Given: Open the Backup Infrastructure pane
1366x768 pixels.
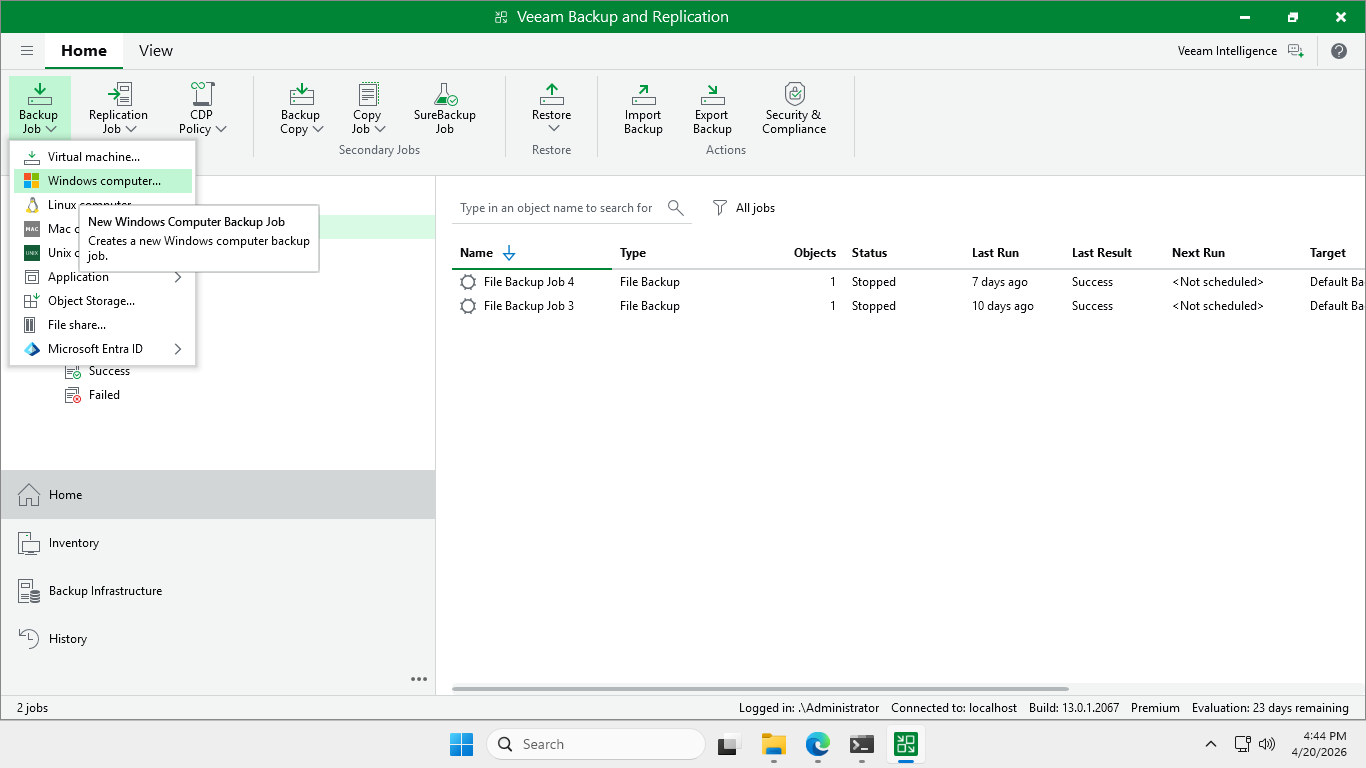Looking at the screenshot, I should pos(218,591).
